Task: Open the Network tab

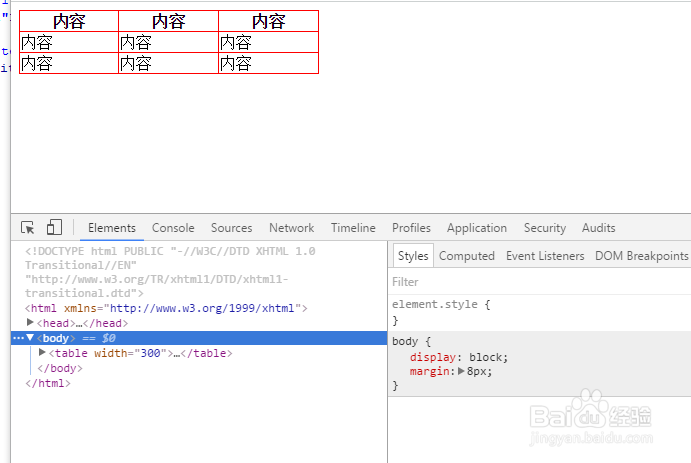Action: (291, 228)
